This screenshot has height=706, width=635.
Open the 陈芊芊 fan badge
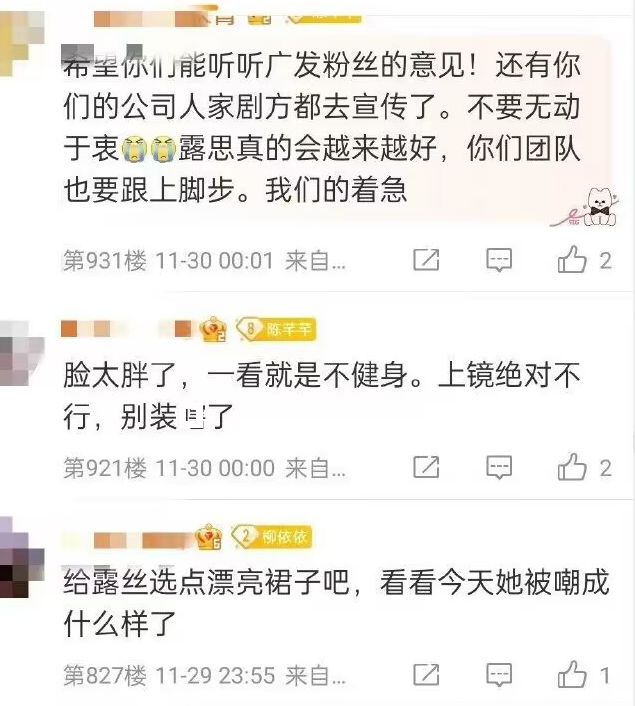277,329
